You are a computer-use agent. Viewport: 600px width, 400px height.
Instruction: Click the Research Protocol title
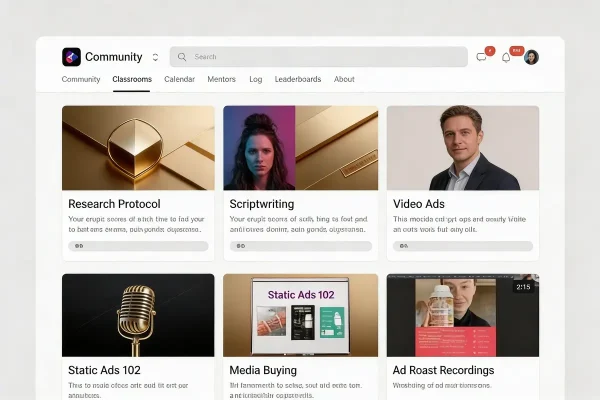[x=114, y=204]
